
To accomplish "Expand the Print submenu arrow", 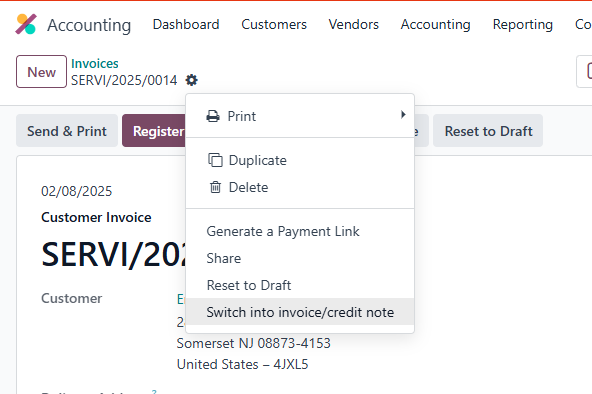I will click(403, 114).
